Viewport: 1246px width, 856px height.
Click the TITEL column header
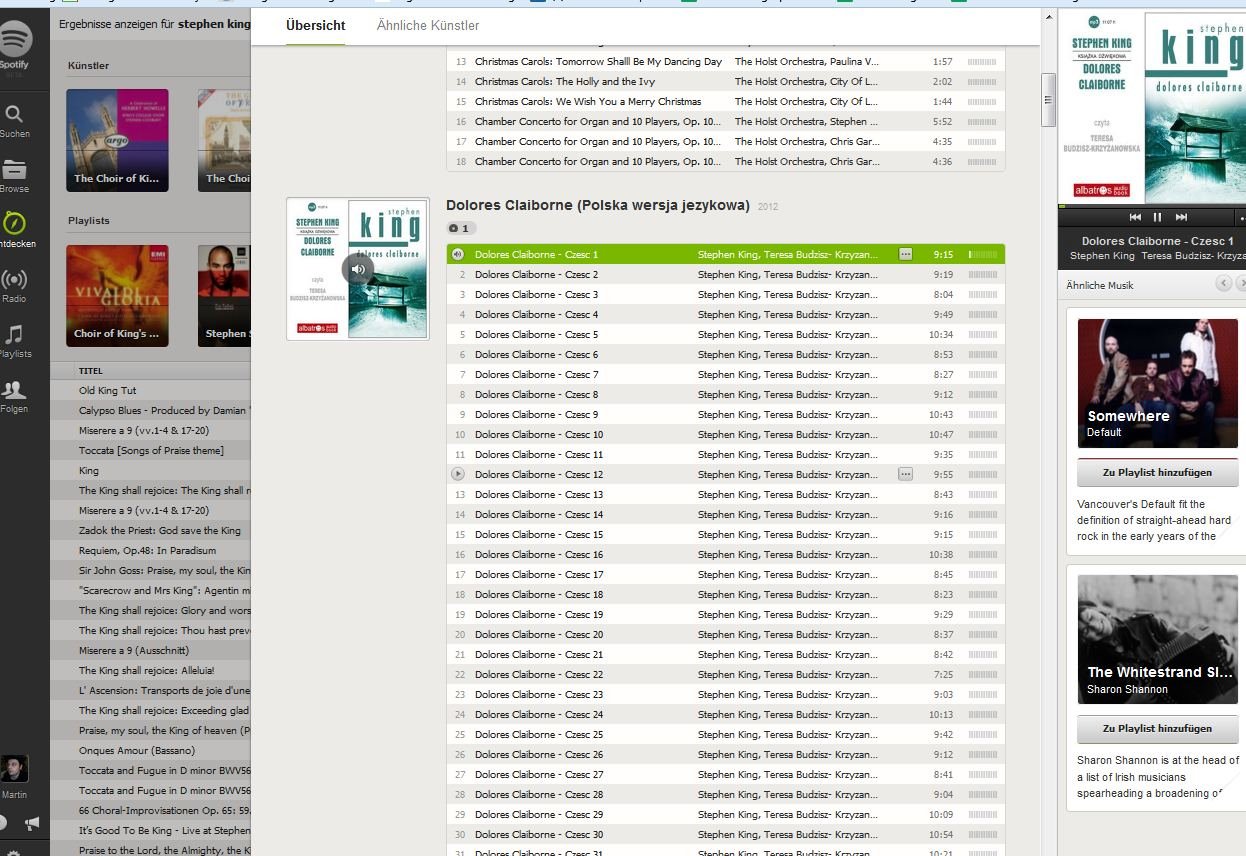click(91, 371)
